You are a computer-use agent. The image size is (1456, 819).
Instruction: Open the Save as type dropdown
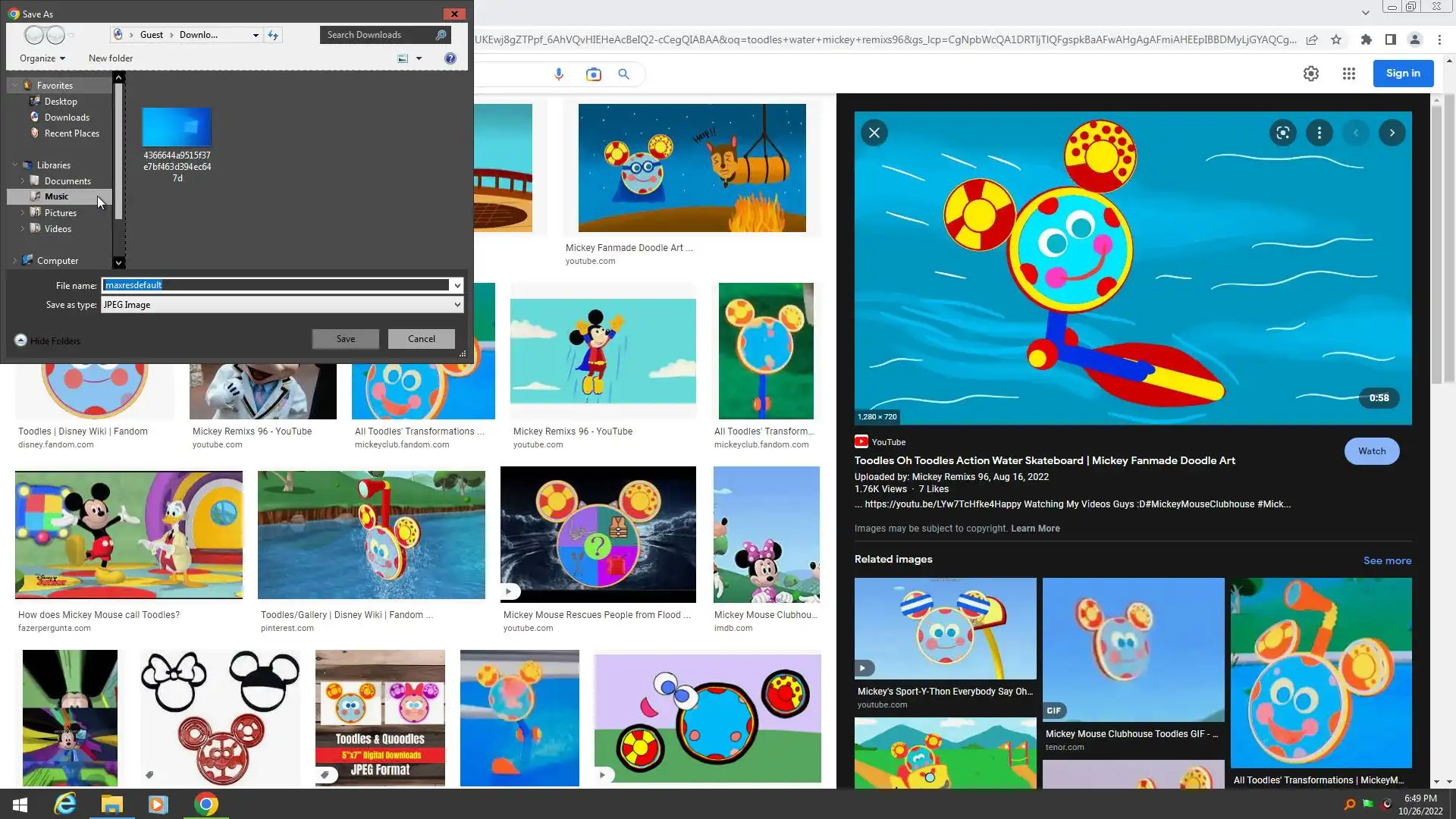457,305
